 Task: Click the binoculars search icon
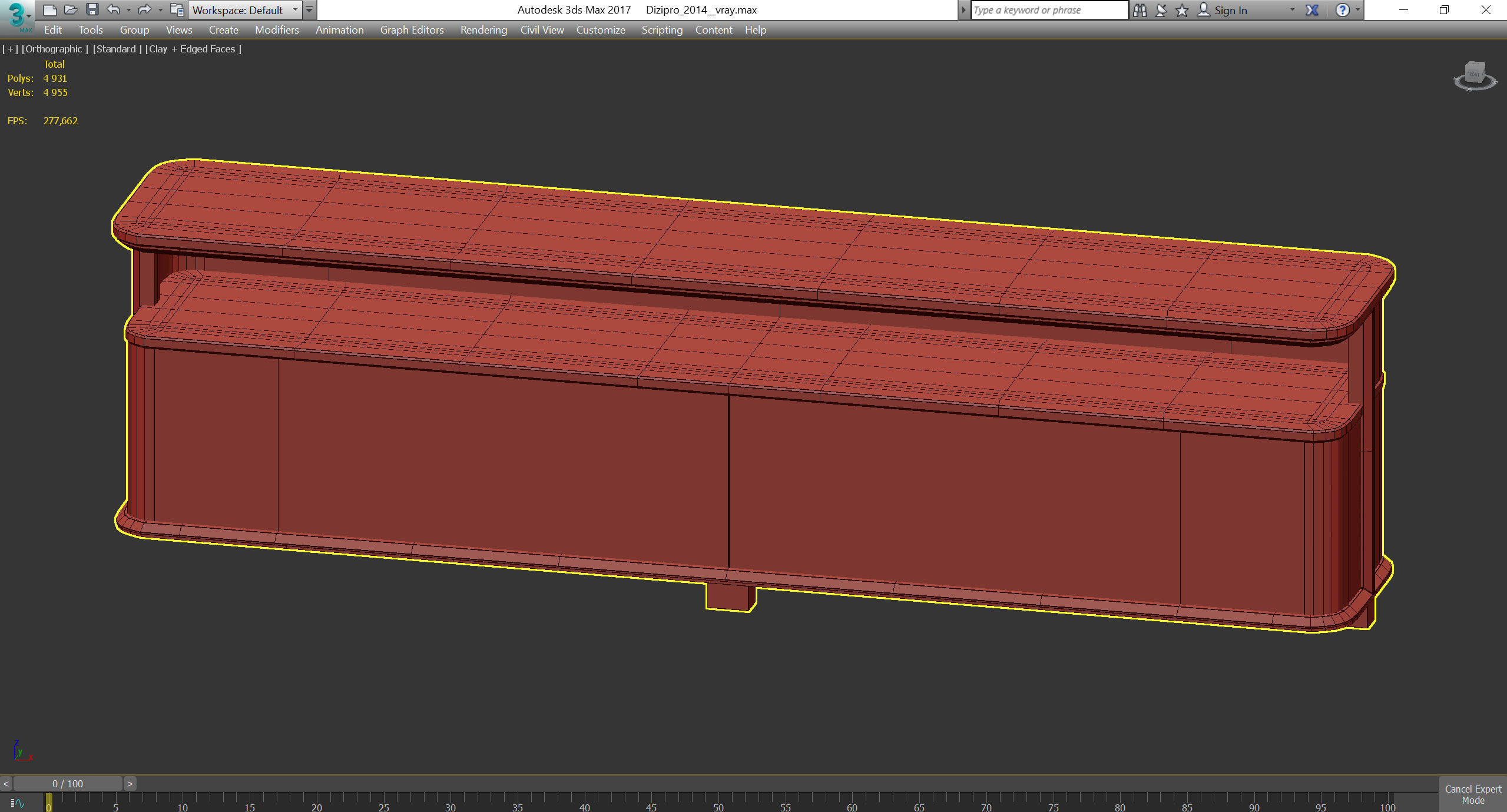tap(1140, 10)
